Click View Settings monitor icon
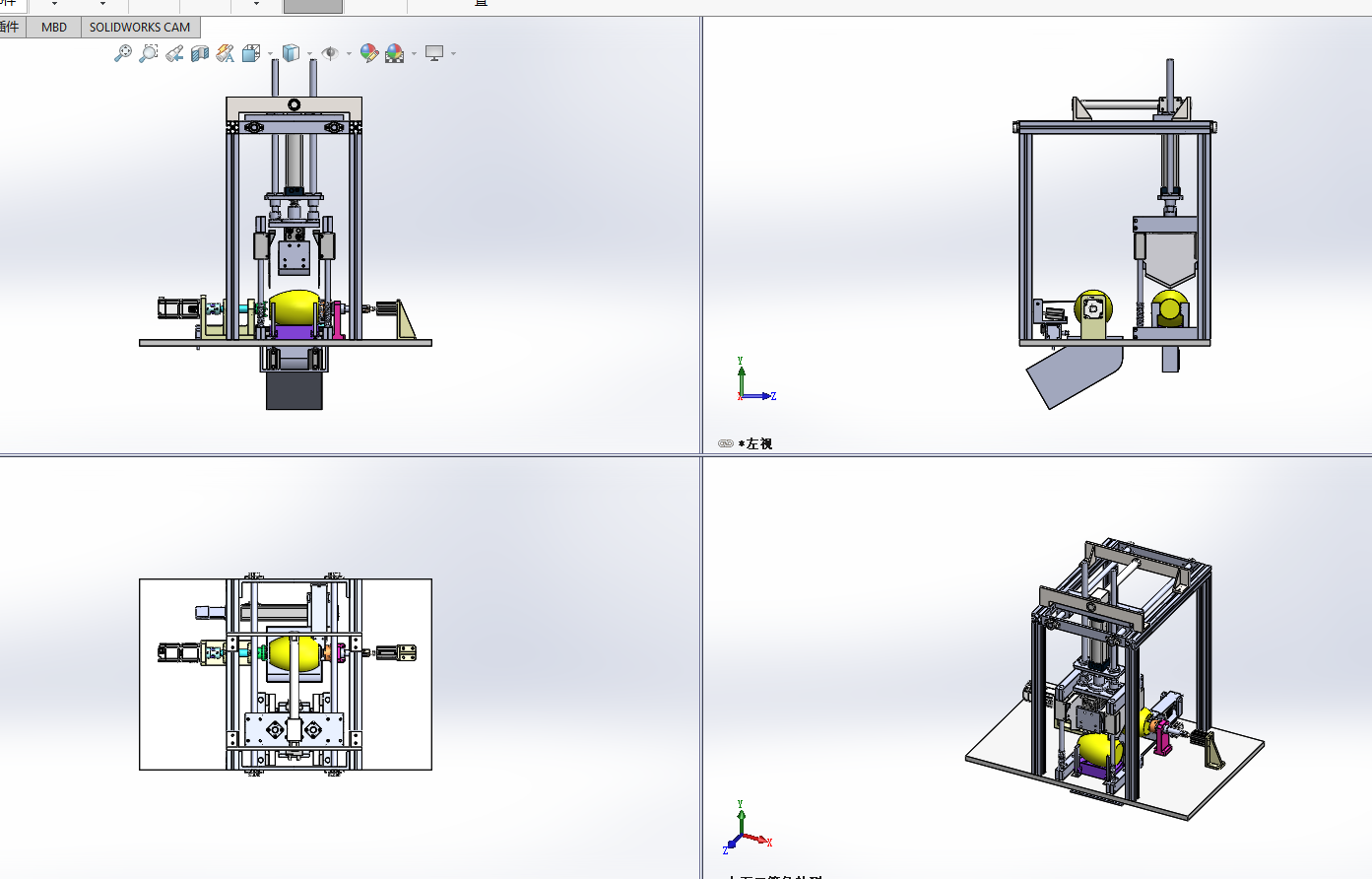The height and width of the screenshot is (879, 1372). pos(434,53)
